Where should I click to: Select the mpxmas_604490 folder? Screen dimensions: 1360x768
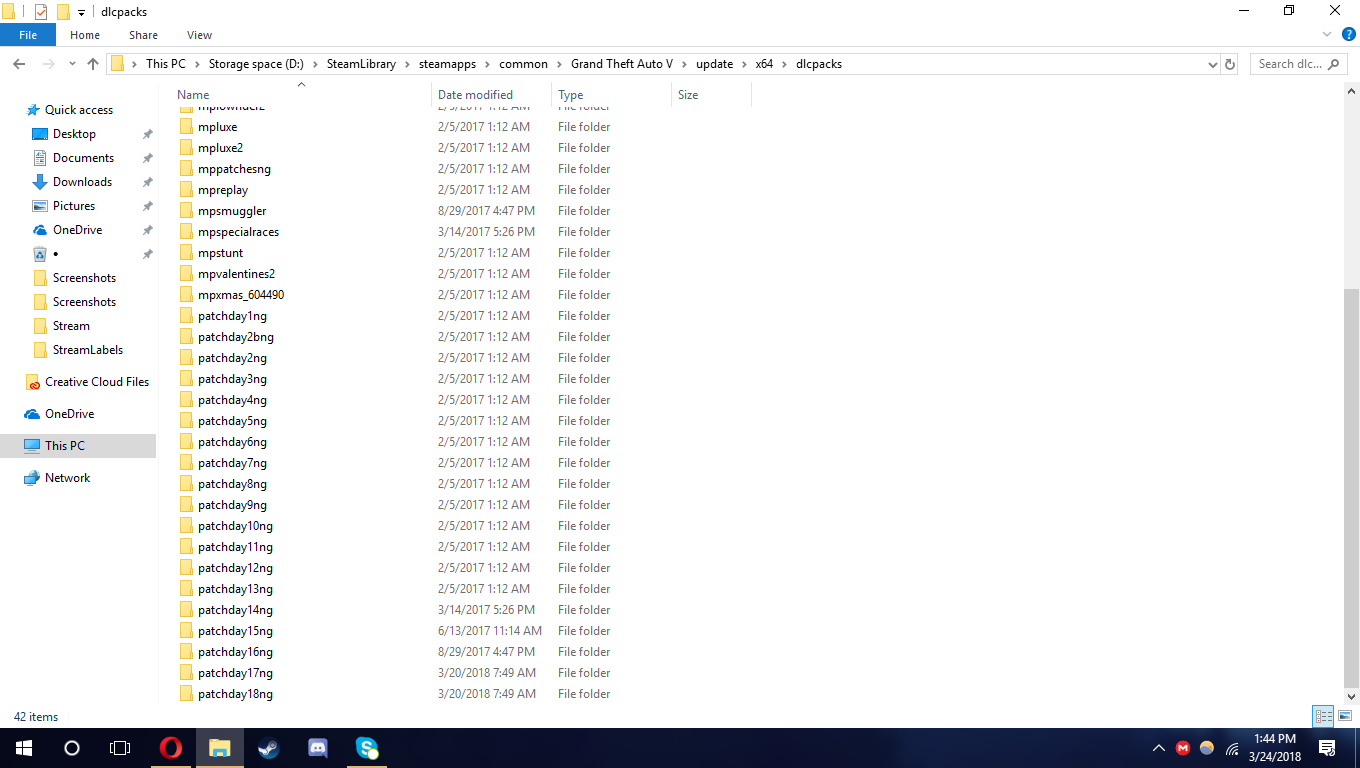(x=241, y=295)
